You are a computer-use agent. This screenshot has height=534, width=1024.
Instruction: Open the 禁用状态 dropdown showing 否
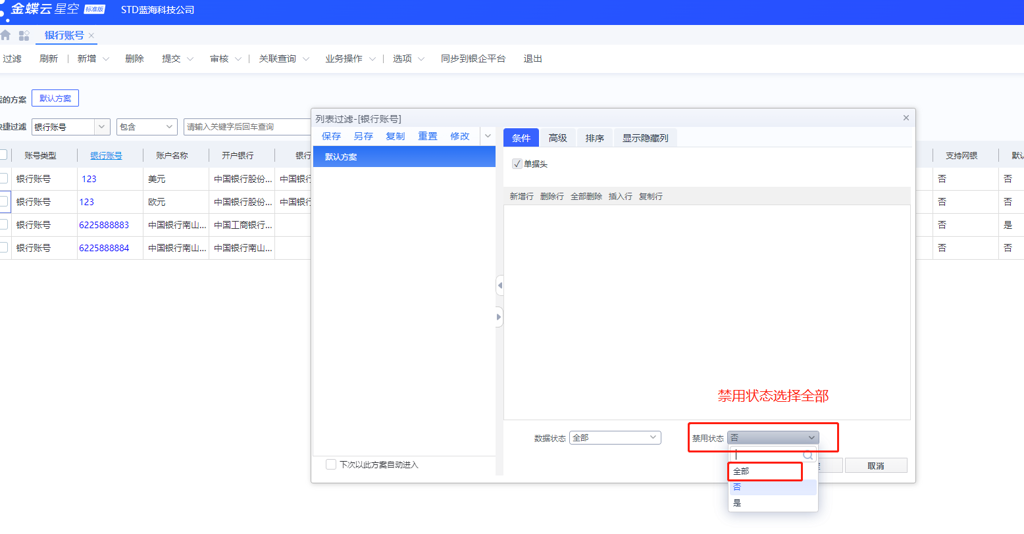pos(773,437)
